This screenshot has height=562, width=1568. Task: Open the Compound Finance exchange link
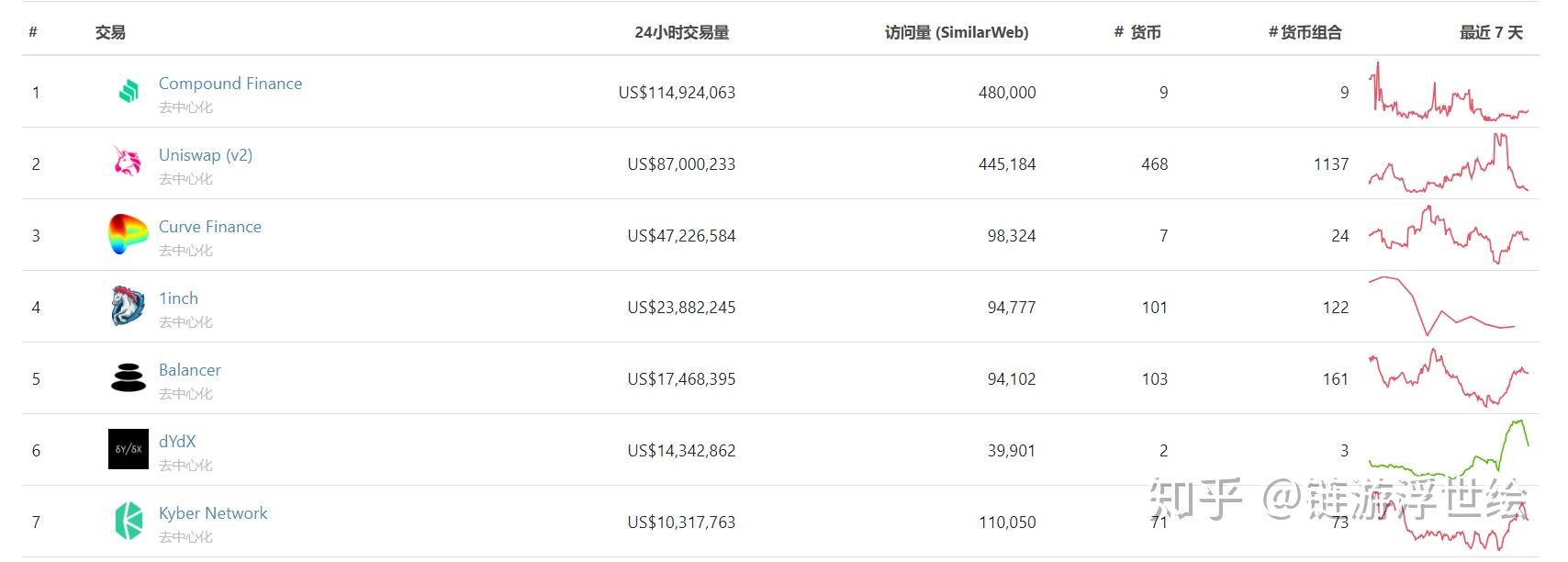(230, 84)
